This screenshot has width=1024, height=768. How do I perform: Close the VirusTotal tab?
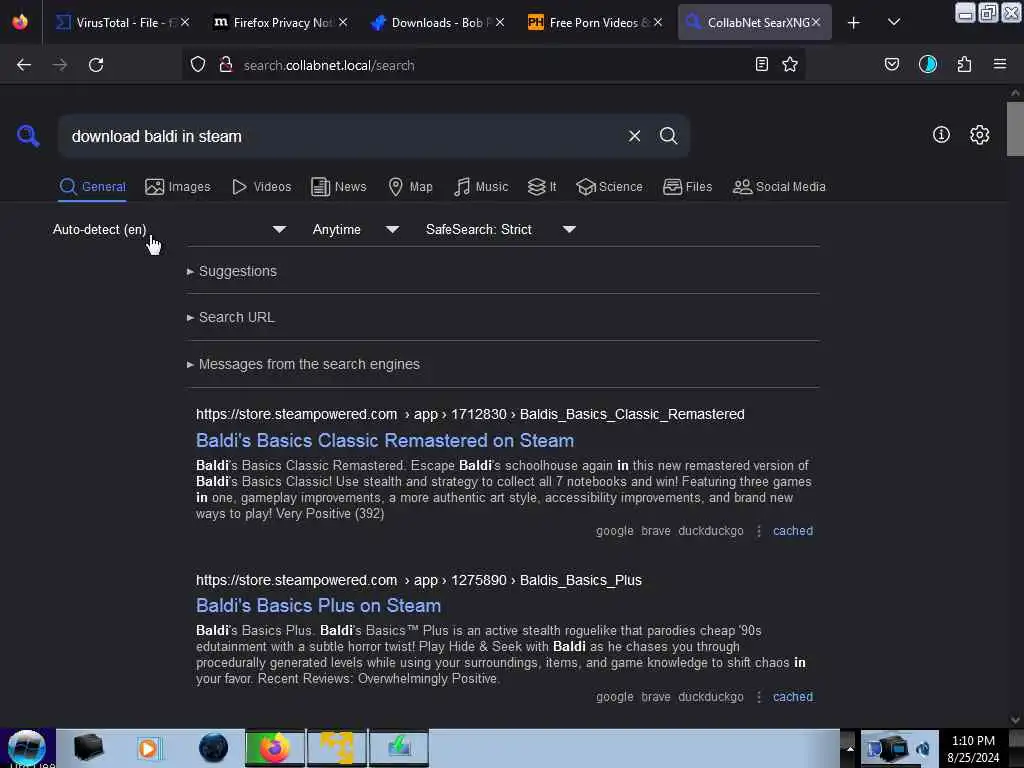point(185,23)
